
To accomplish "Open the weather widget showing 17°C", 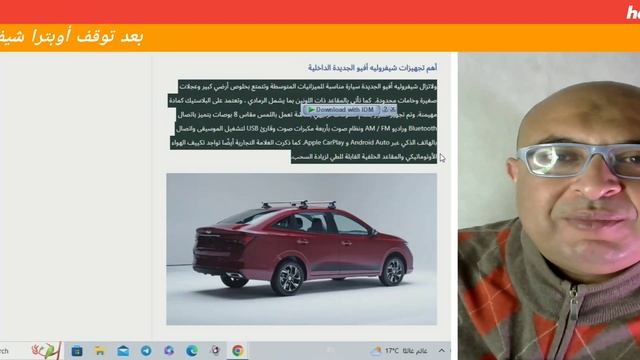I will tap(398, 351).
